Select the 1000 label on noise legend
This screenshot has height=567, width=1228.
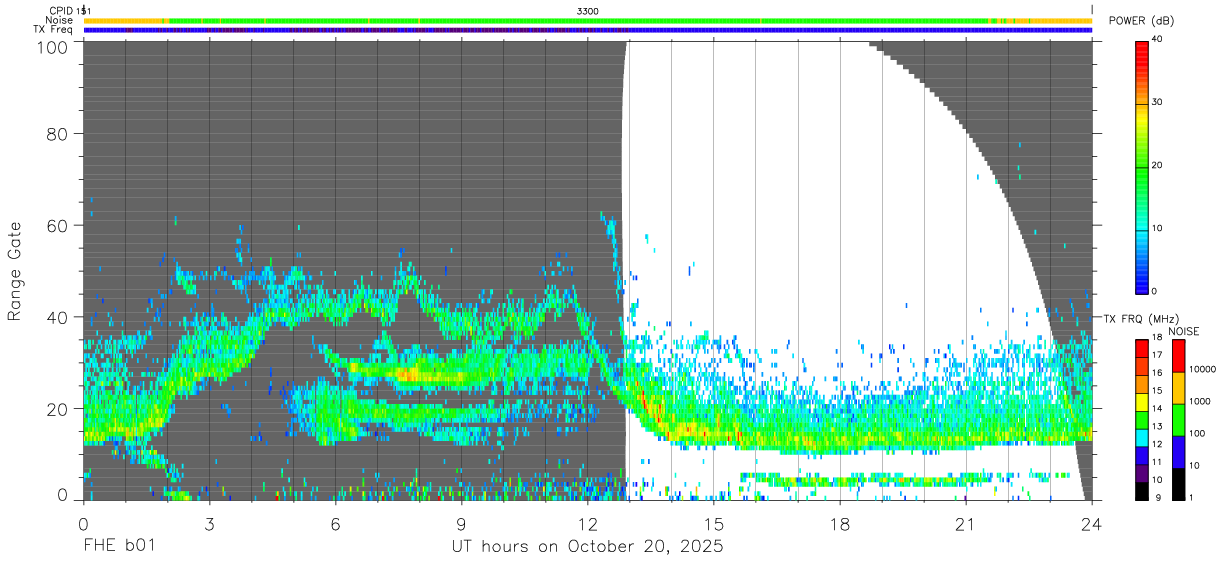(1200, 402)
